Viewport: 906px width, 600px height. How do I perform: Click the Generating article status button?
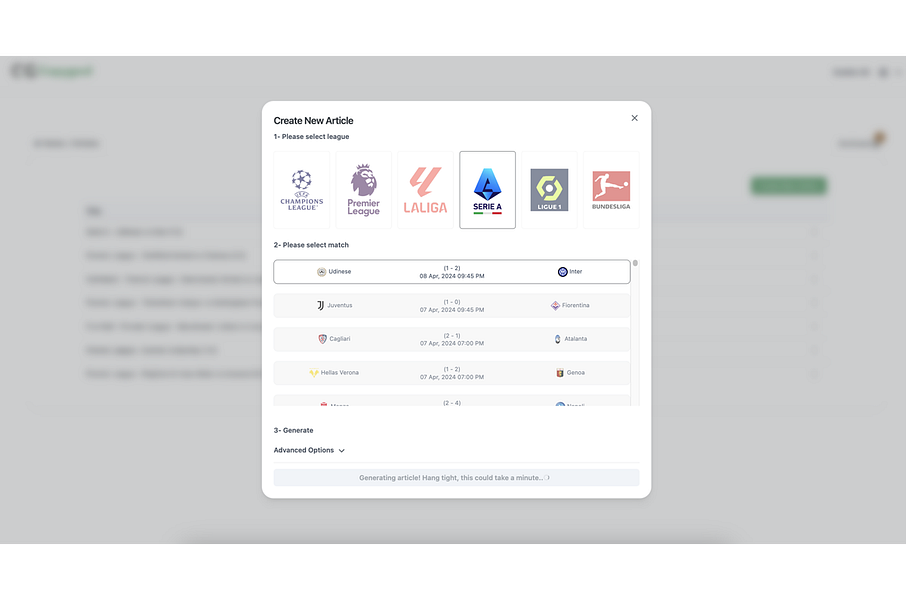point(456,477)
